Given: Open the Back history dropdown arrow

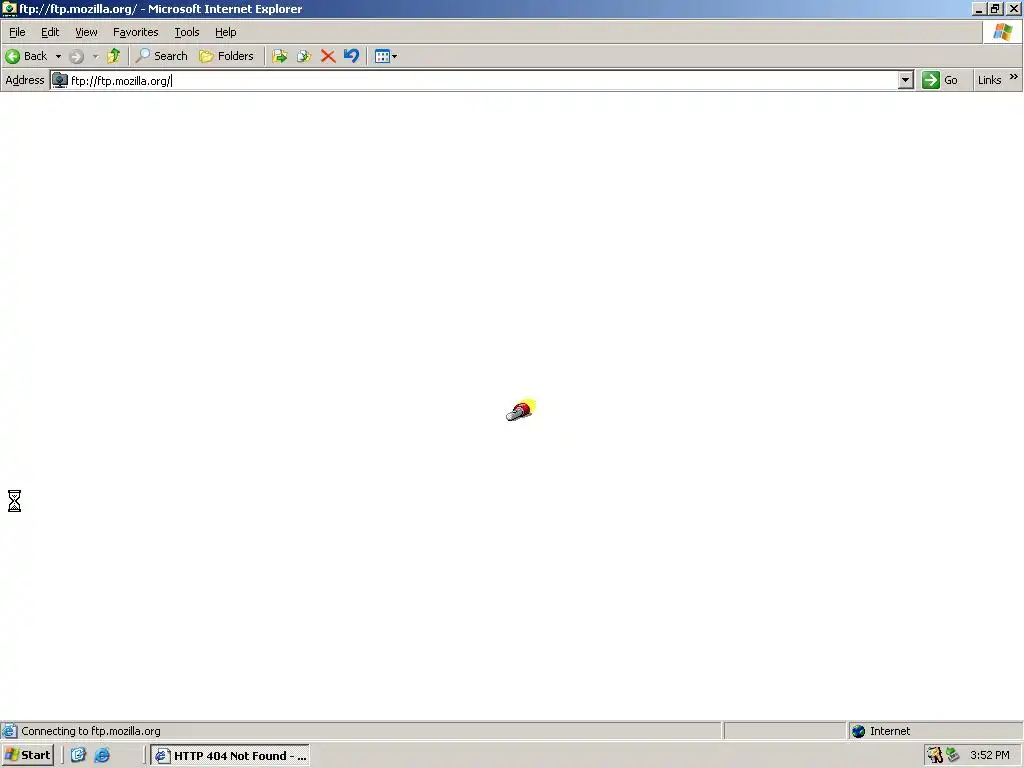Looking at the screenshot, I should [58, 56].
